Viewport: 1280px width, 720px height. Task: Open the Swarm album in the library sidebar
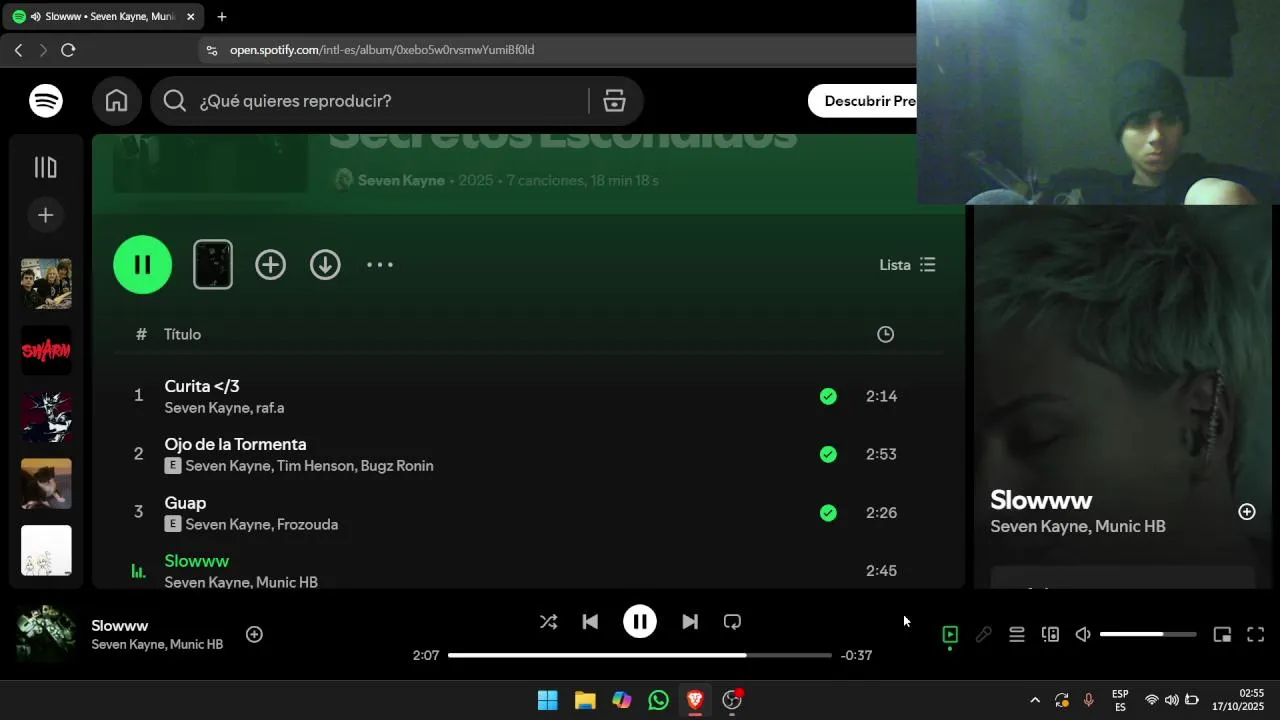(46, 351)
